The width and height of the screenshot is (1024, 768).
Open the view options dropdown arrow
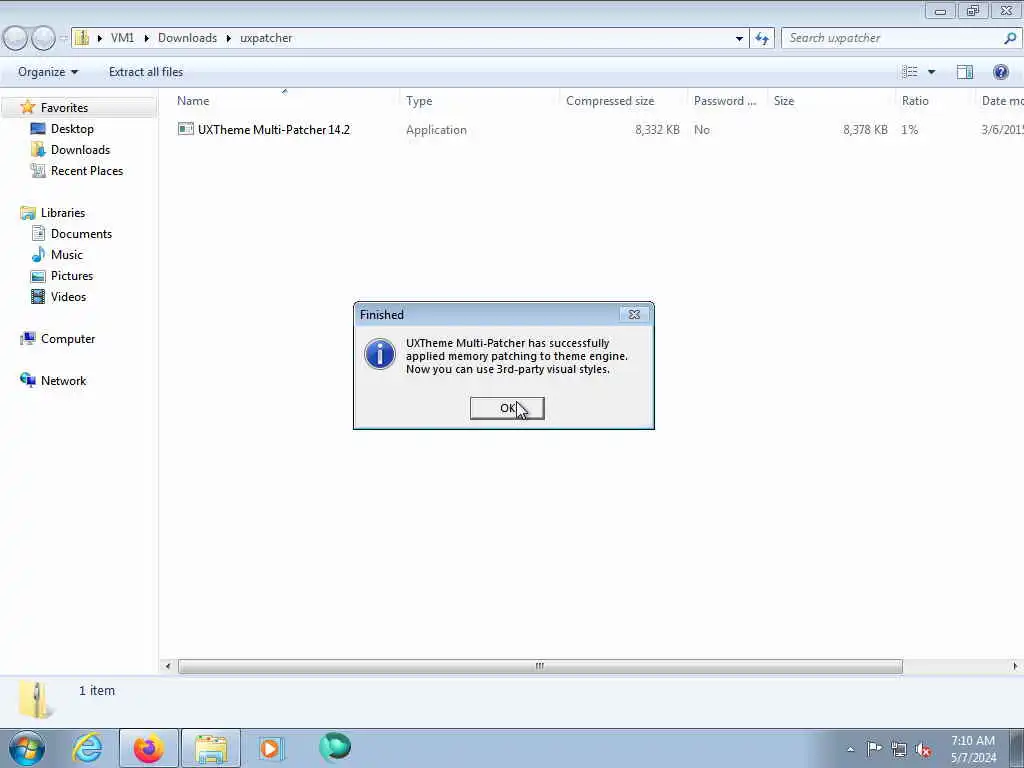point(931,72)
